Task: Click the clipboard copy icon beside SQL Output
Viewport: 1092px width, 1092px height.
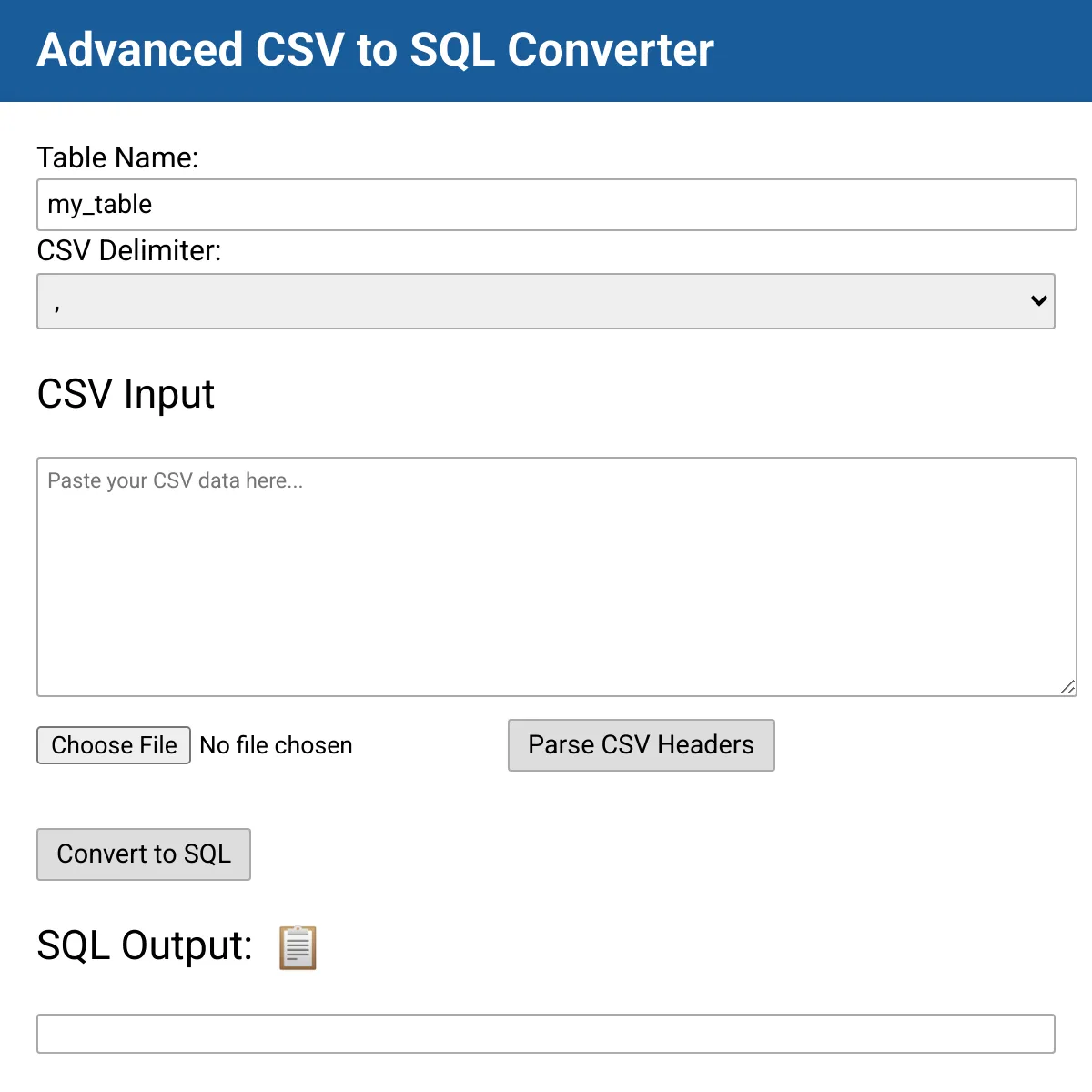Action: pyautogui.click(x=298, y=947)
